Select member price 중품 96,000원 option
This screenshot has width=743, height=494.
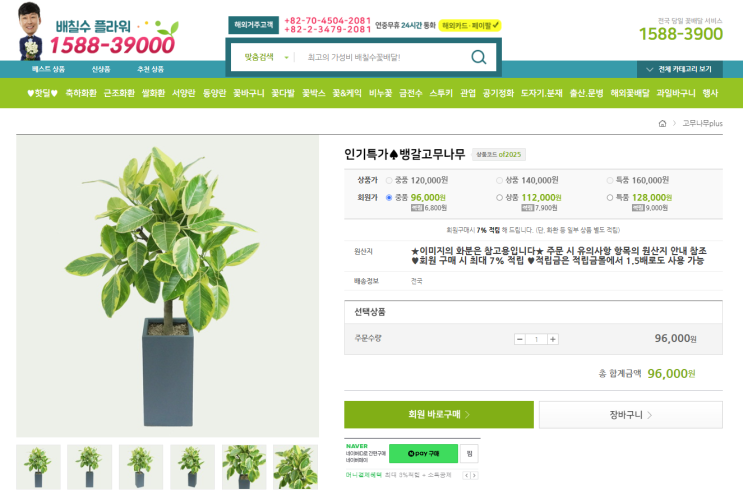click(x=389, y=198)
